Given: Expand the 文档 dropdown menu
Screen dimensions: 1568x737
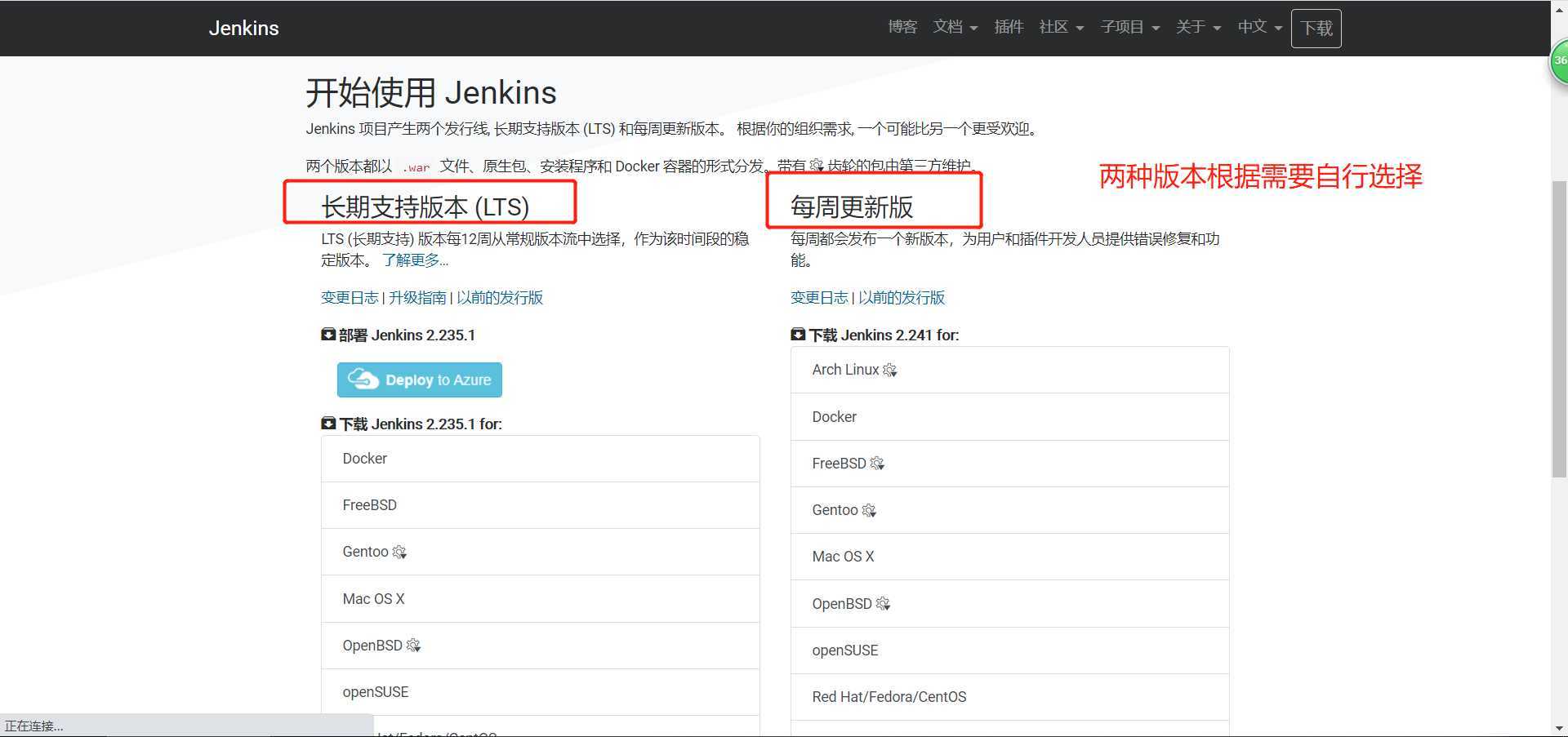Looking at the screenshot, I should [955, 27].
